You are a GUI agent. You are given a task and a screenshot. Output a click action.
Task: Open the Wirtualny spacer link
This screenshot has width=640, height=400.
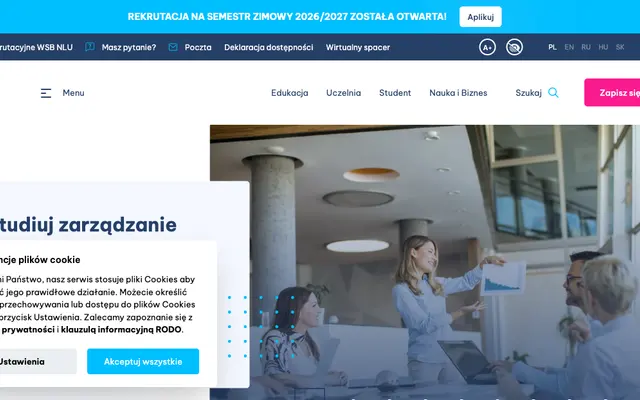click(358, 47)
